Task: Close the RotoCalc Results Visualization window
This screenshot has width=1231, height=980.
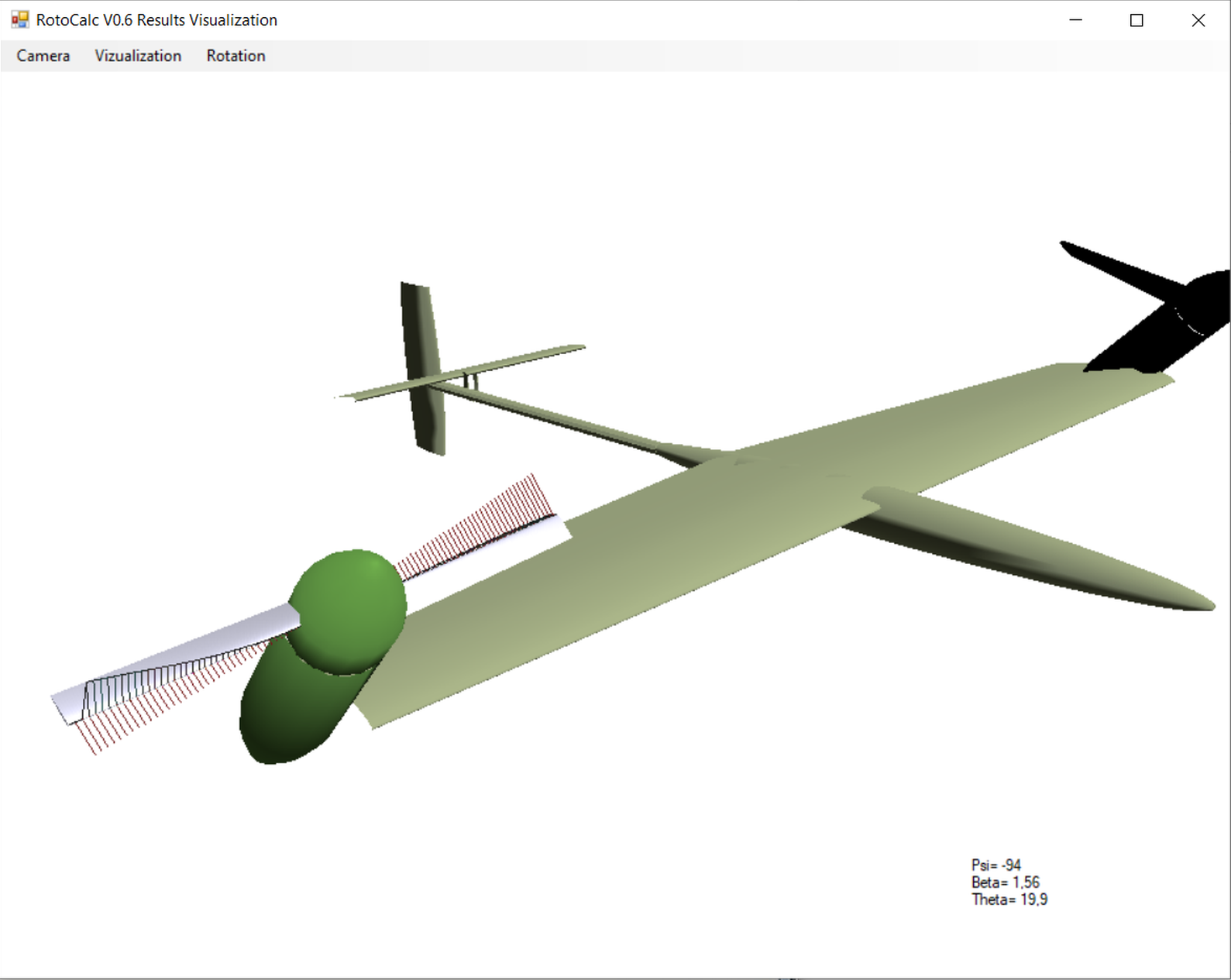Action: tap(1198, 20)
